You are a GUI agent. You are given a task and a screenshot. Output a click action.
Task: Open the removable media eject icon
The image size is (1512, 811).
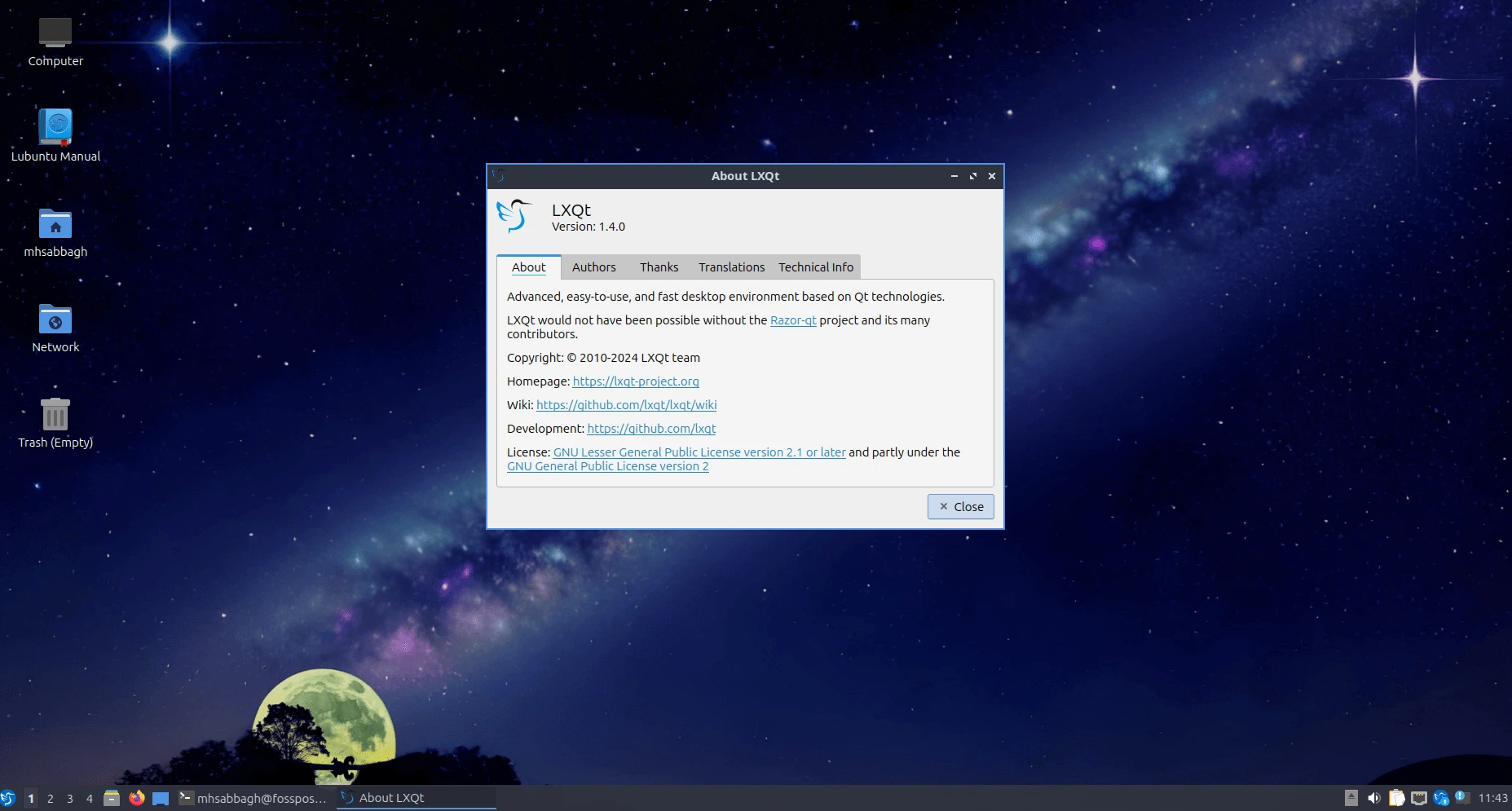click(1351, 798)
